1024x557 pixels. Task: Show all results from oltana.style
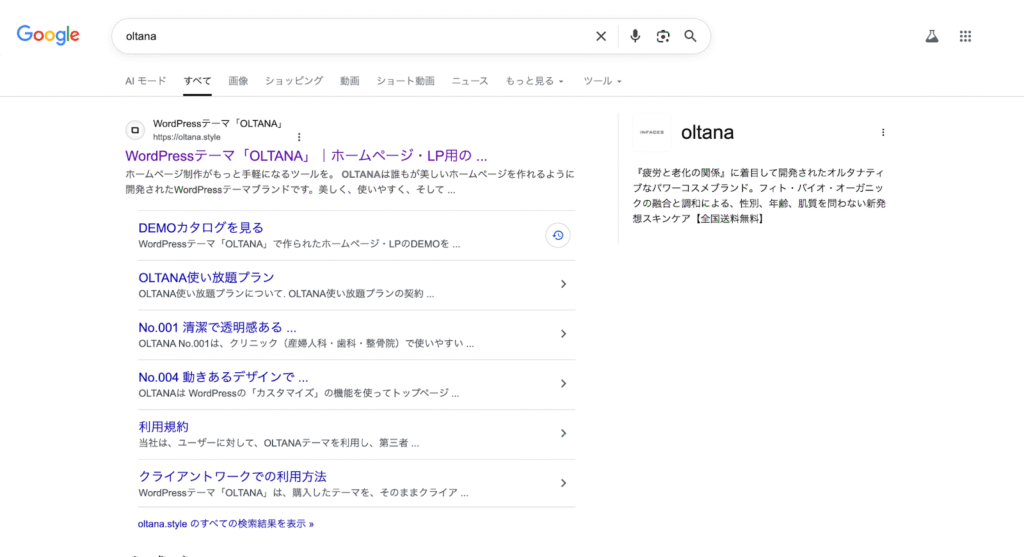point(226,523)
